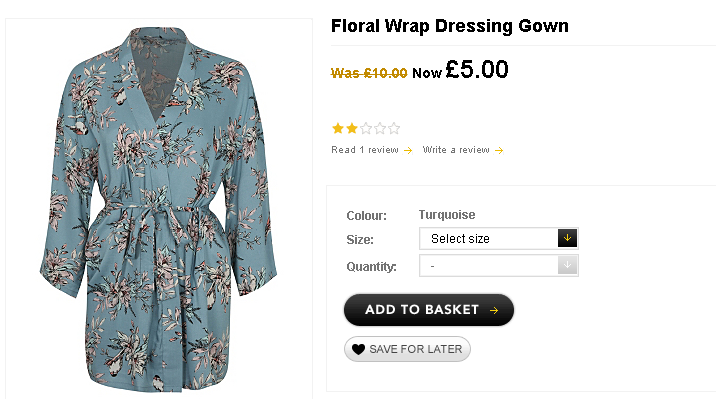Click the dressing gown product image
Image resolution: width=716 pixels, height=399 pixels.
tap(158, 209)
